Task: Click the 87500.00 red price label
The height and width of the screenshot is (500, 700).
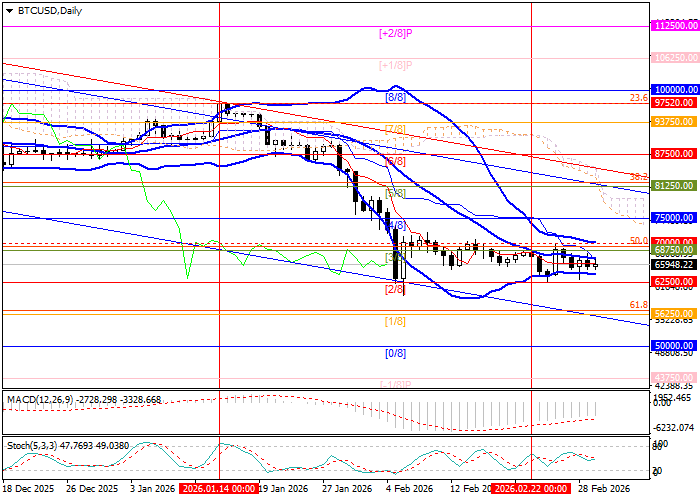Action: click(671, 153)
